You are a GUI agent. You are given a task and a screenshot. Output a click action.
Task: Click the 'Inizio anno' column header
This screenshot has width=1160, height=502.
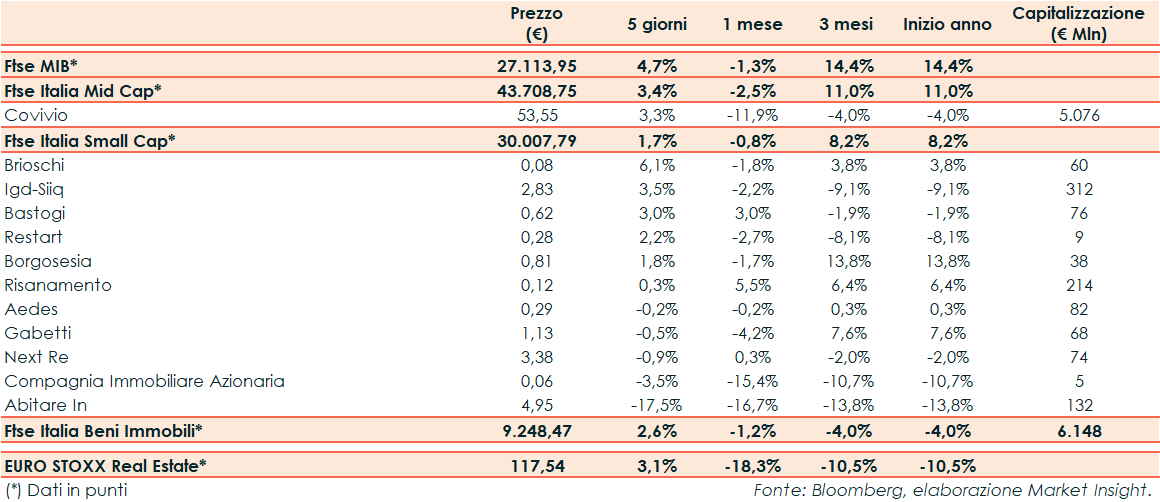pyautogui.click(x=947, y=25)
